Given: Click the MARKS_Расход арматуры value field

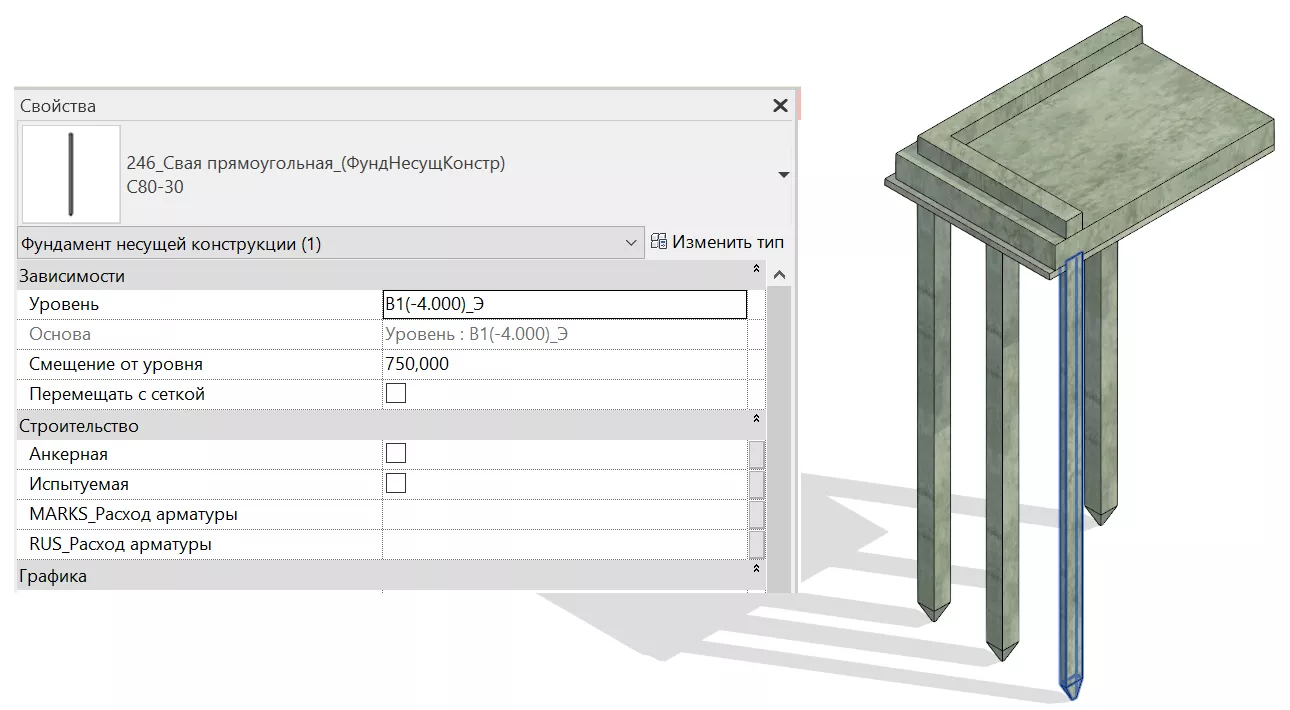Looking at the screenshot, I should [564, 515].
